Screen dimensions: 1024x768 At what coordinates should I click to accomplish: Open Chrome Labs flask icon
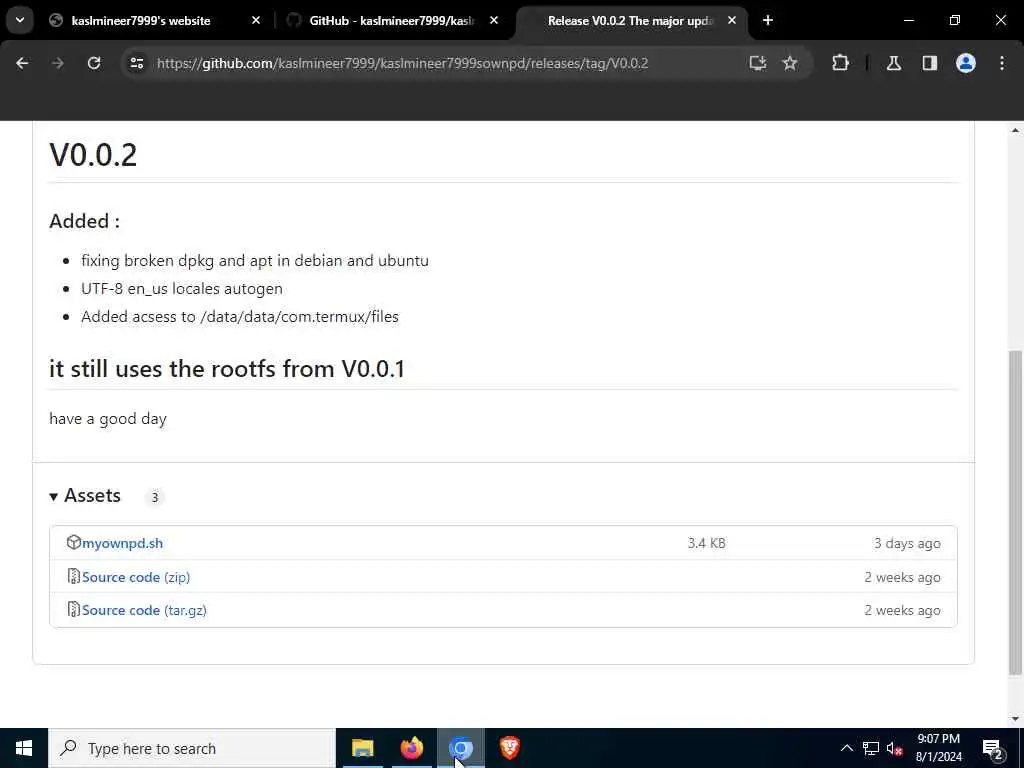(893, 63)
